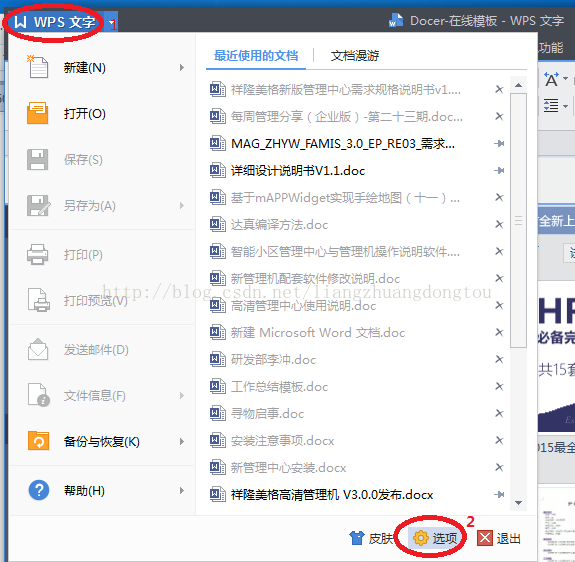Open recent file 安装注意事项.docx
575x562 pixels.
pos(282,441)
